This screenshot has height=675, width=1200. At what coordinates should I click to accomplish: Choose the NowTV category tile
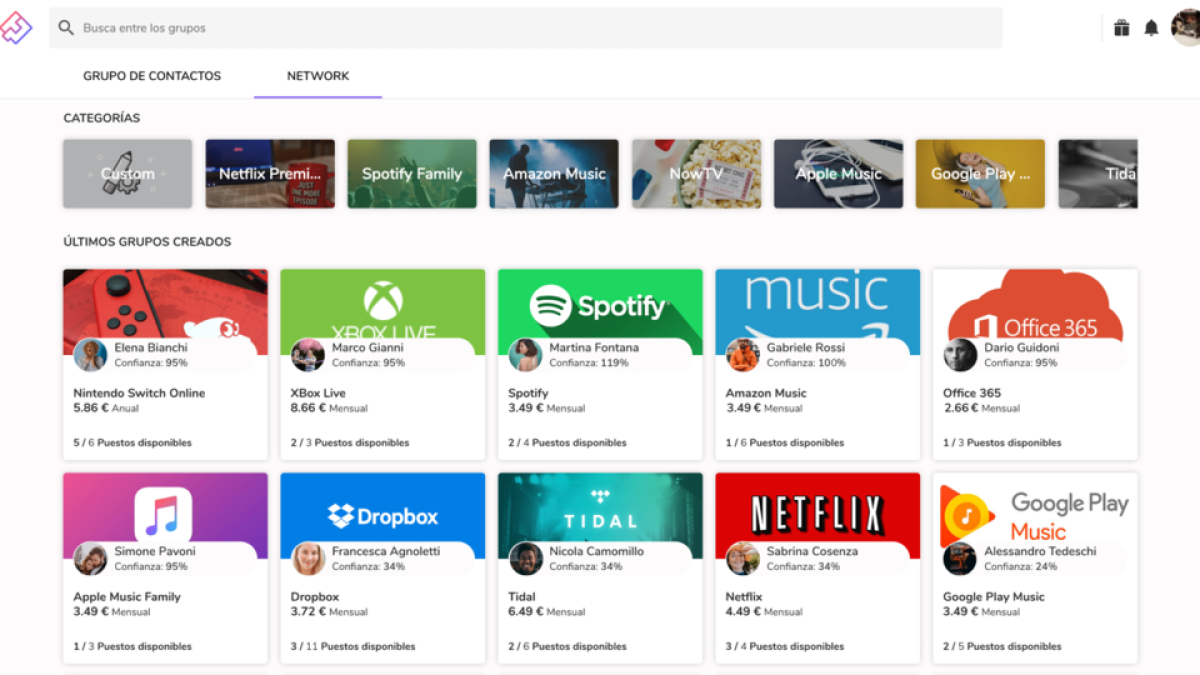pos(696,174)
